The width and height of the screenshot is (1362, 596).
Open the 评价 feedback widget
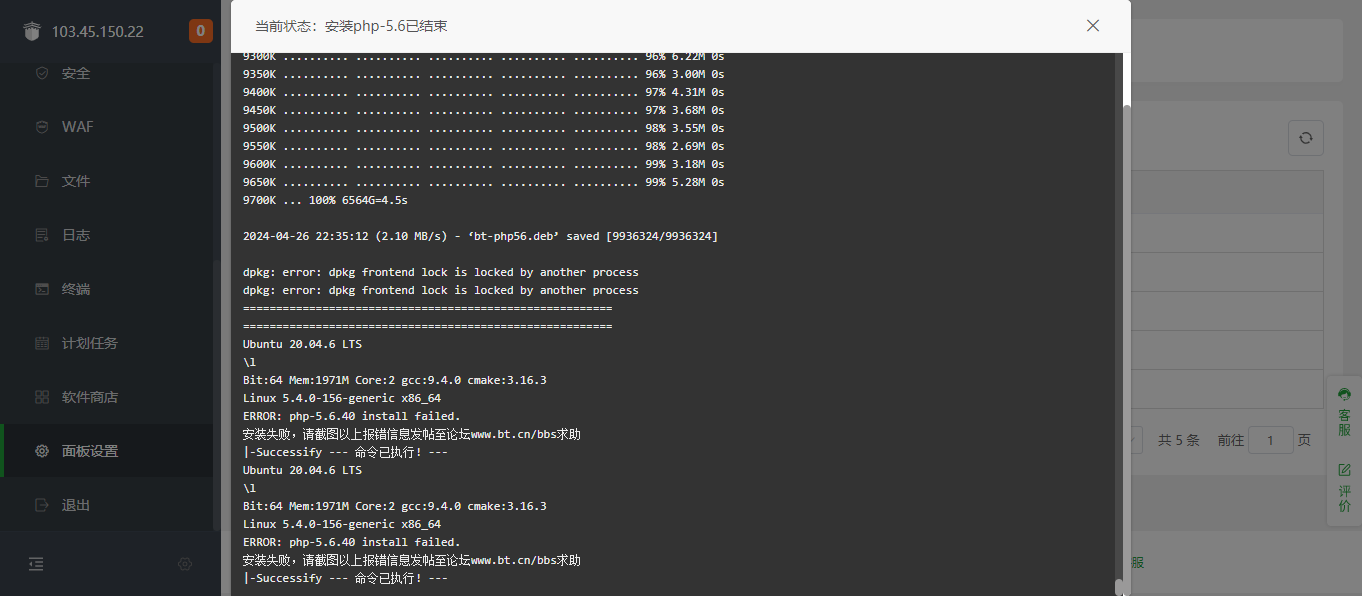point(1344,487)
